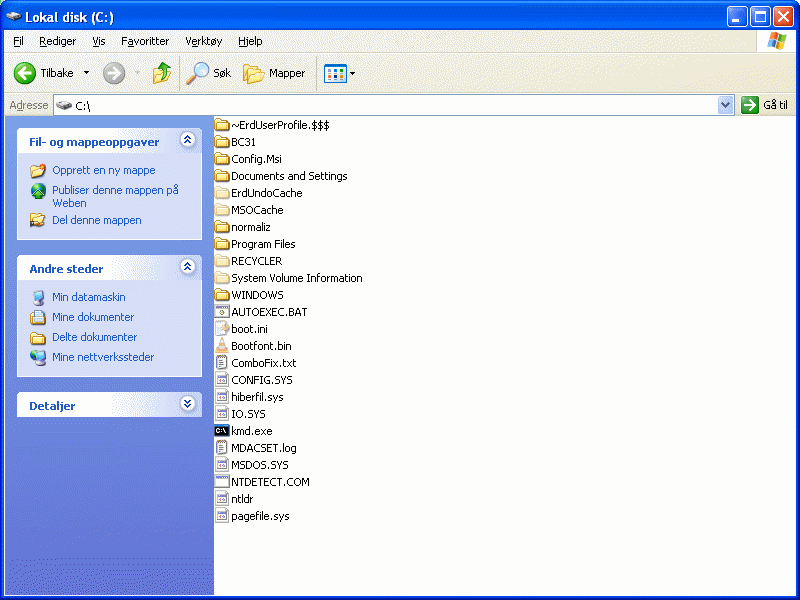Click the Gå til go button
800x600 pixels.
764,105
